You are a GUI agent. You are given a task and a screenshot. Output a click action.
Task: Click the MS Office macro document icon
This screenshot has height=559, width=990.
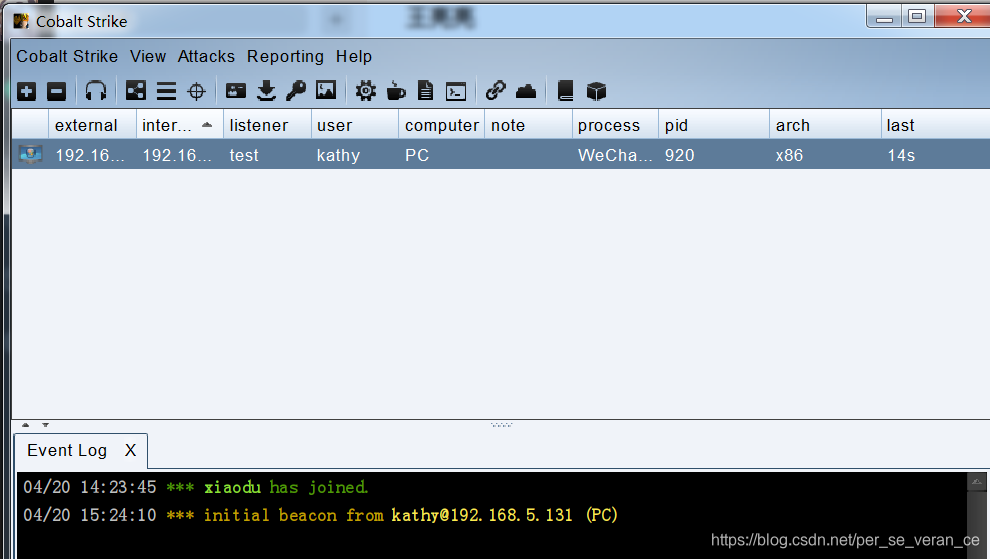coord(426,91)
